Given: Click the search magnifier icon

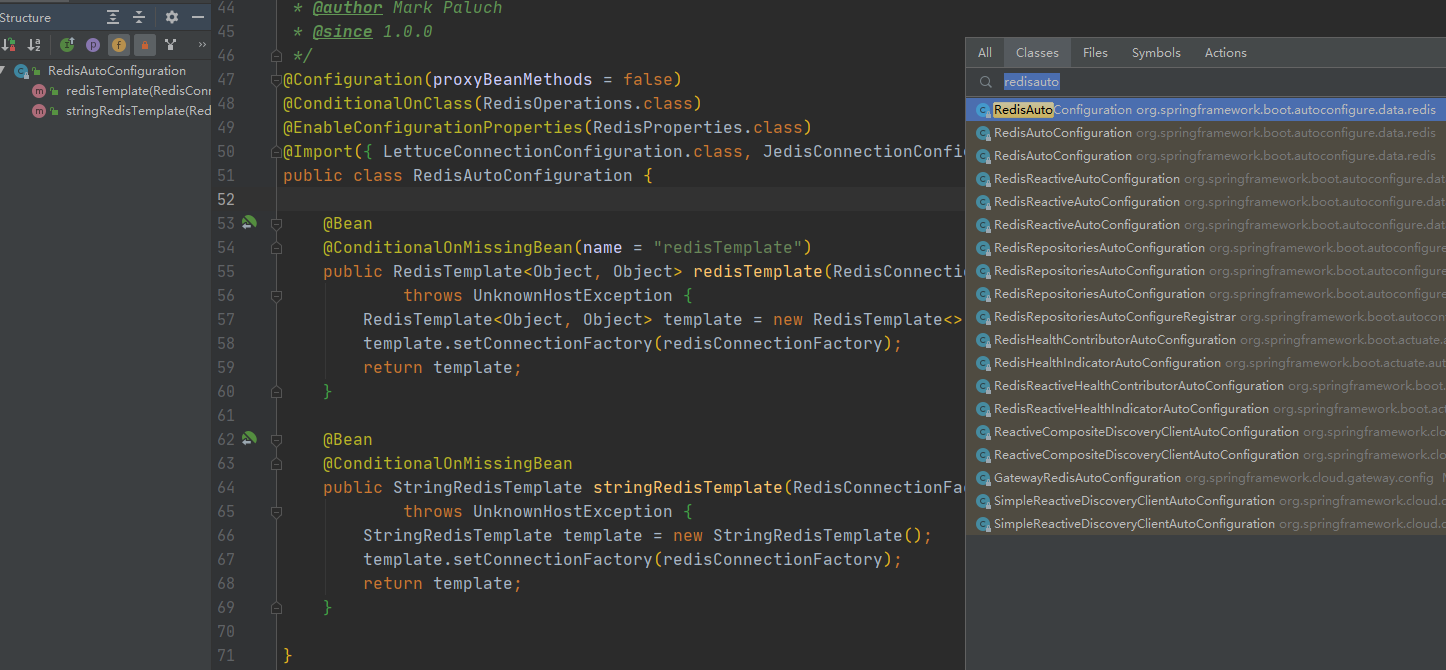Looking at the screenshot, I should (x=985, y=82).
